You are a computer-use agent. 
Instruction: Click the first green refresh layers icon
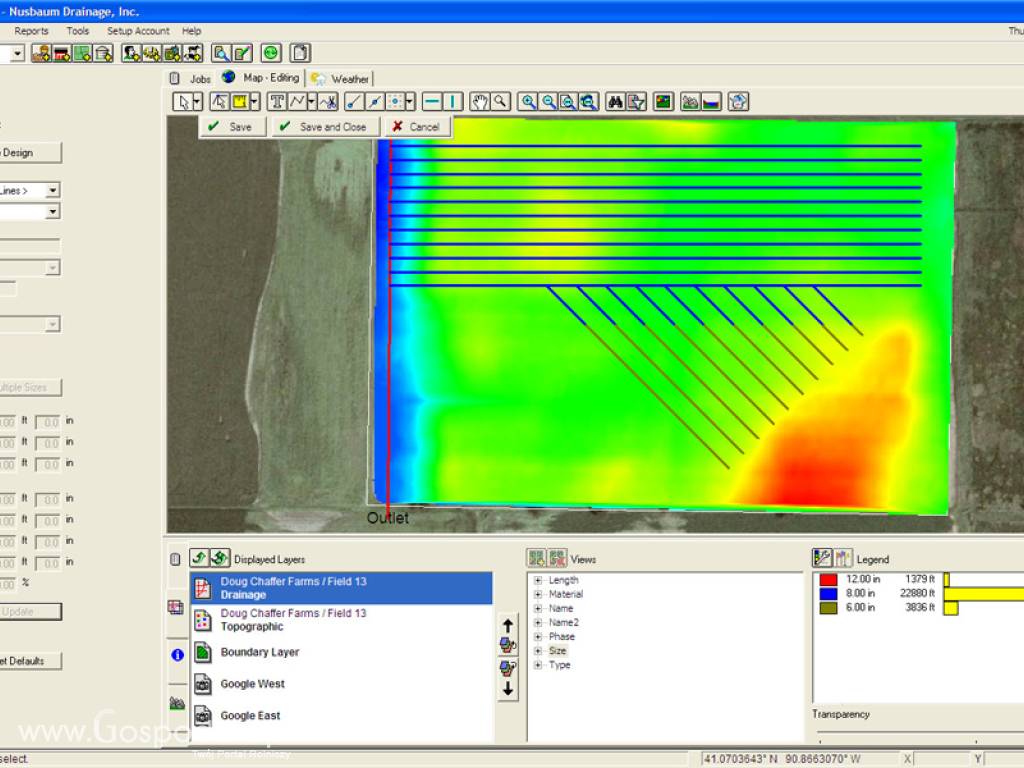(x=199, y=558)
